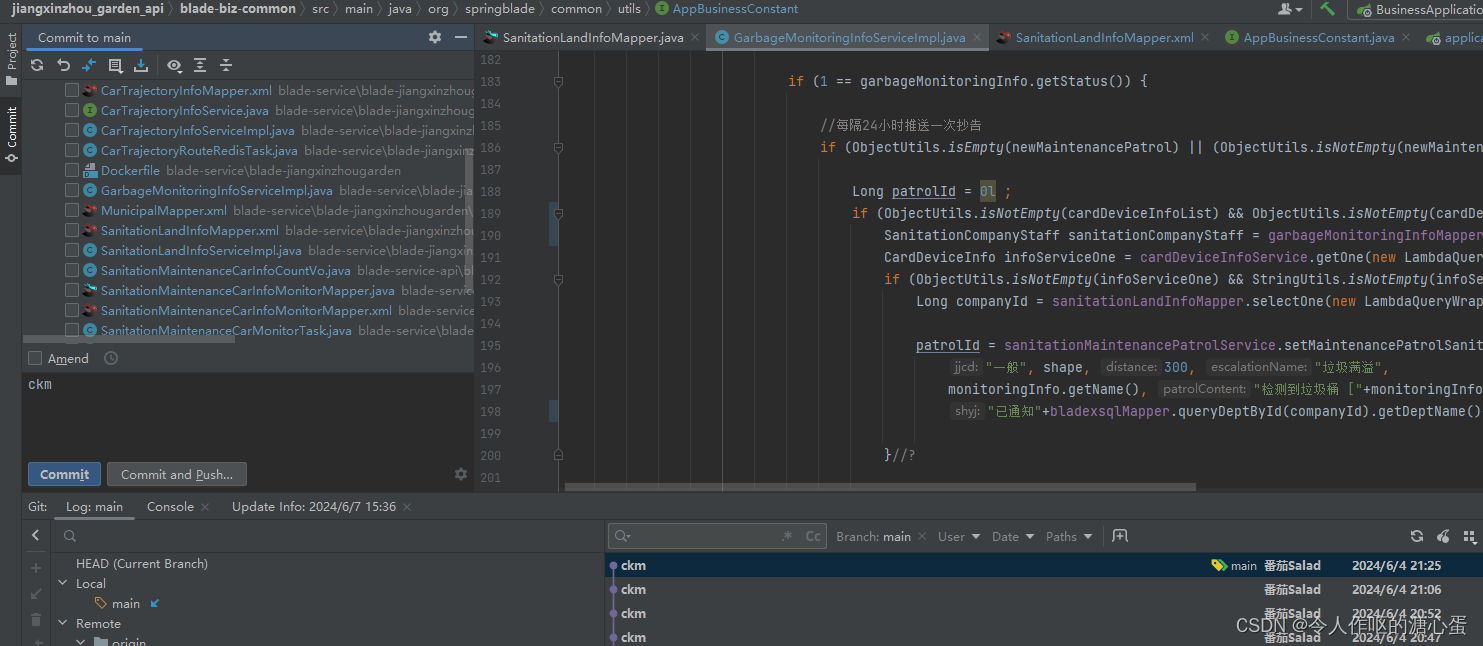This screenshot has height=646, width=1483.
Task: Switch to SanitationLandInfoMapper.xml editor tab
Action: click(x=1102, y=37)
